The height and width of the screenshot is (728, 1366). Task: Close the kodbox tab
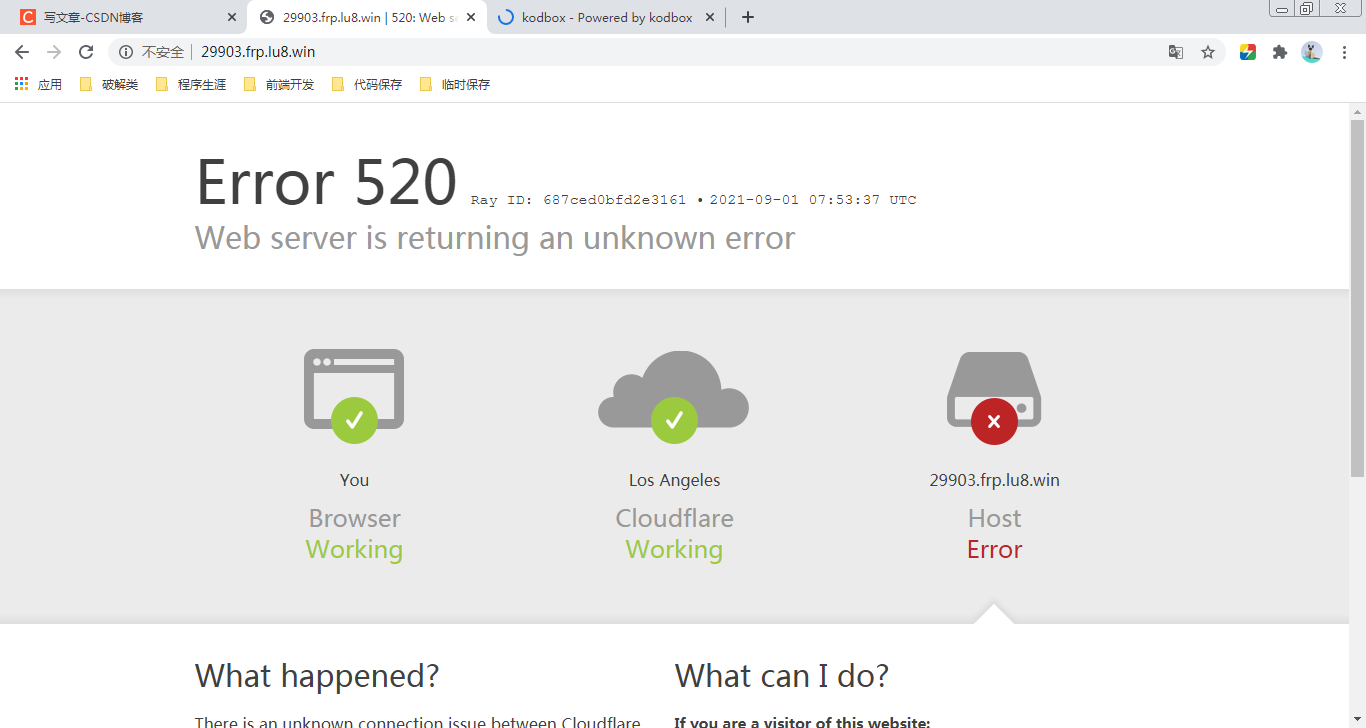pyautogui.click(x=710, y=17)
